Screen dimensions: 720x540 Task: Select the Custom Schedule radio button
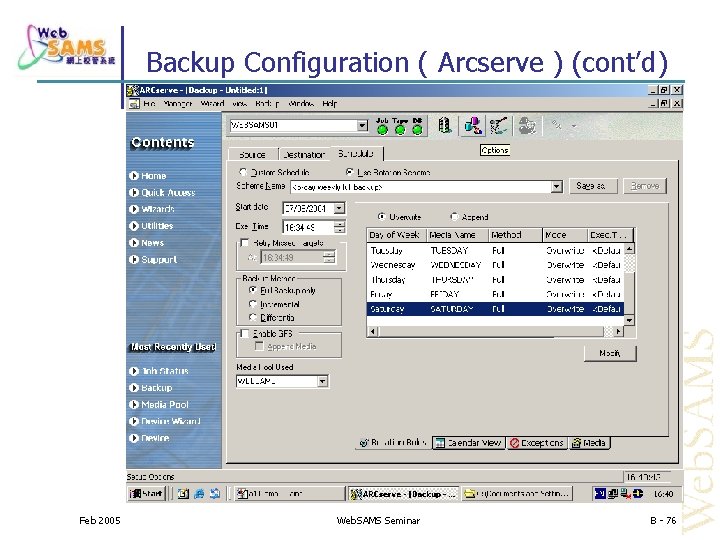(243, 172)
